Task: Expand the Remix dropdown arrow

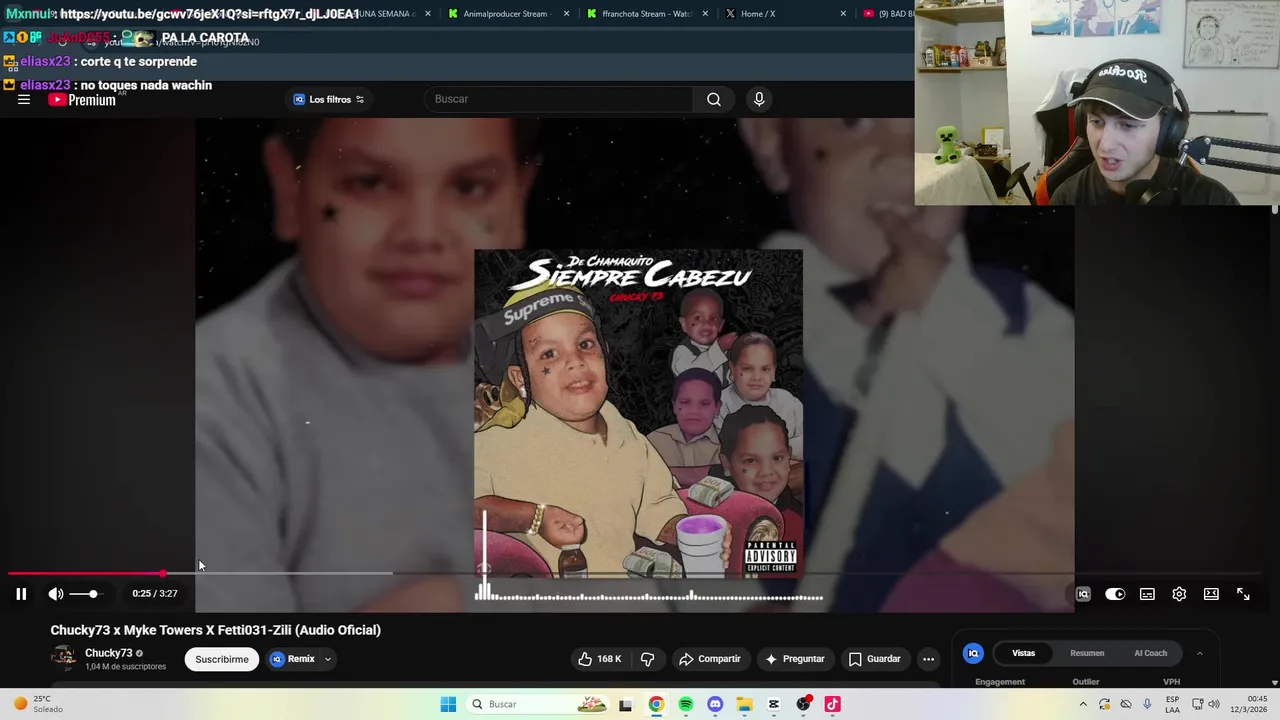Action: click(x=328, y=659)
